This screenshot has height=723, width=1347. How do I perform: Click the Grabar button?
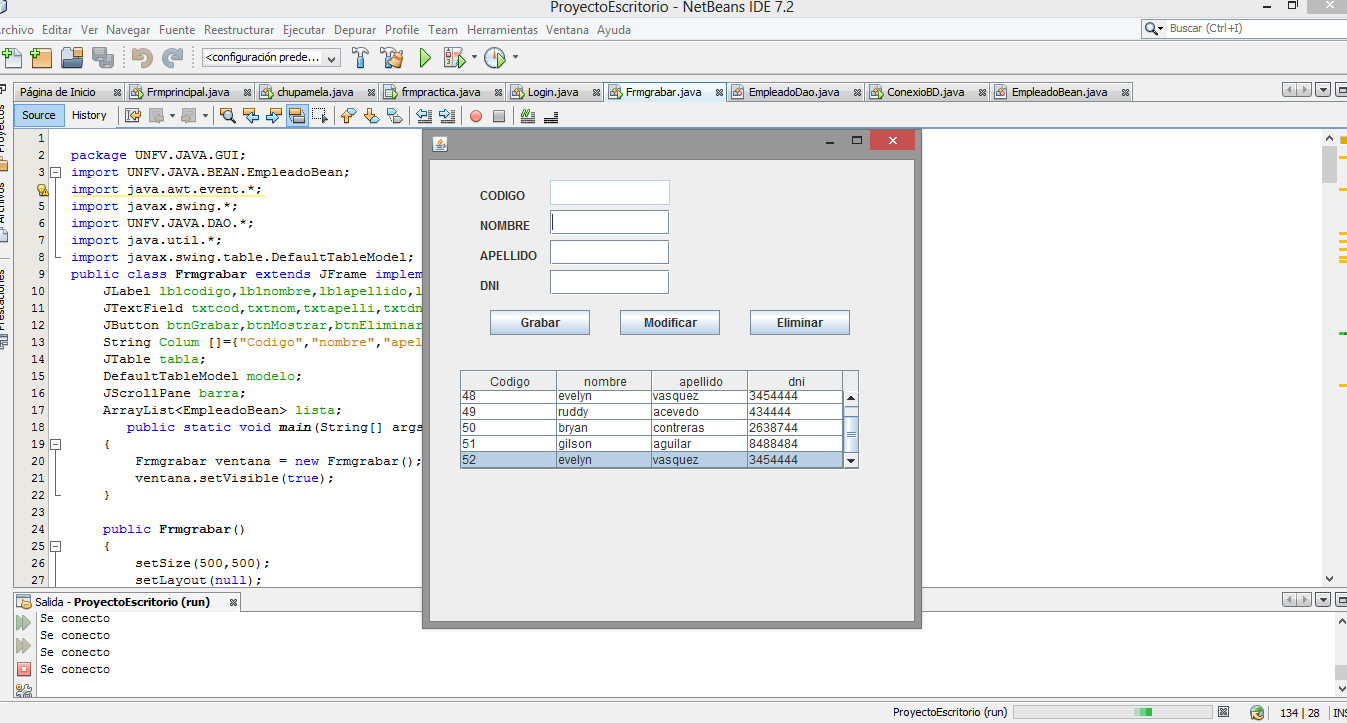[x=540, y=322]
